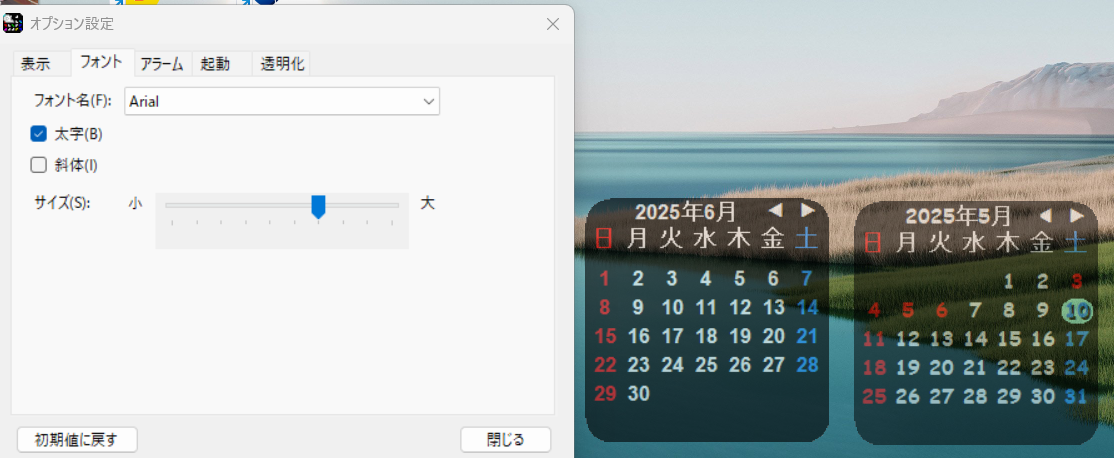Open the 透明化 tab

pos(282,64)
